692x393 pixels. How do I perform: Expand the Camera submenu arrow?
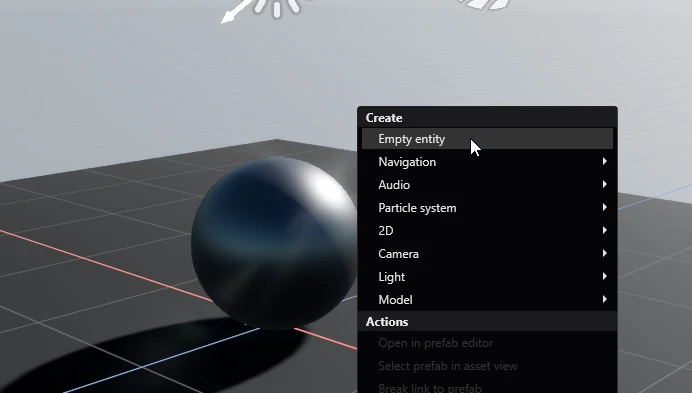click(x=605, y=253)
